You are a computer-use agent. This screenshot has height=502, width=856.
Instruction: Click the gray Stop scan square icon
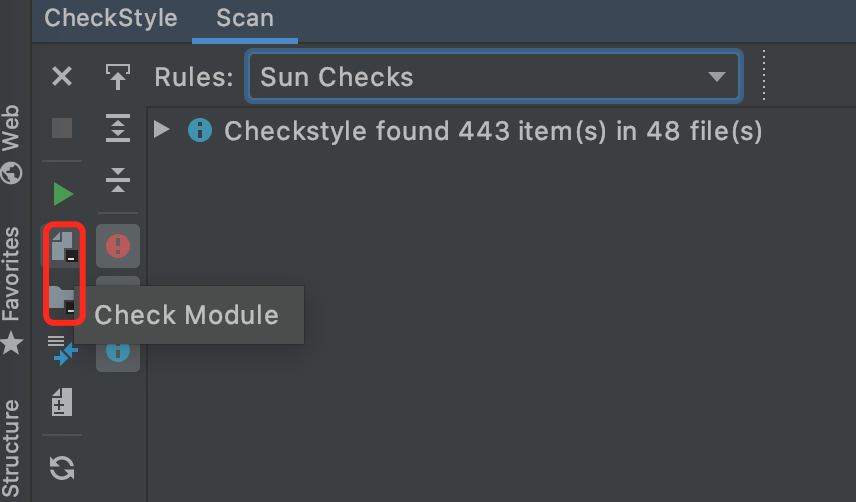point(62,129)
